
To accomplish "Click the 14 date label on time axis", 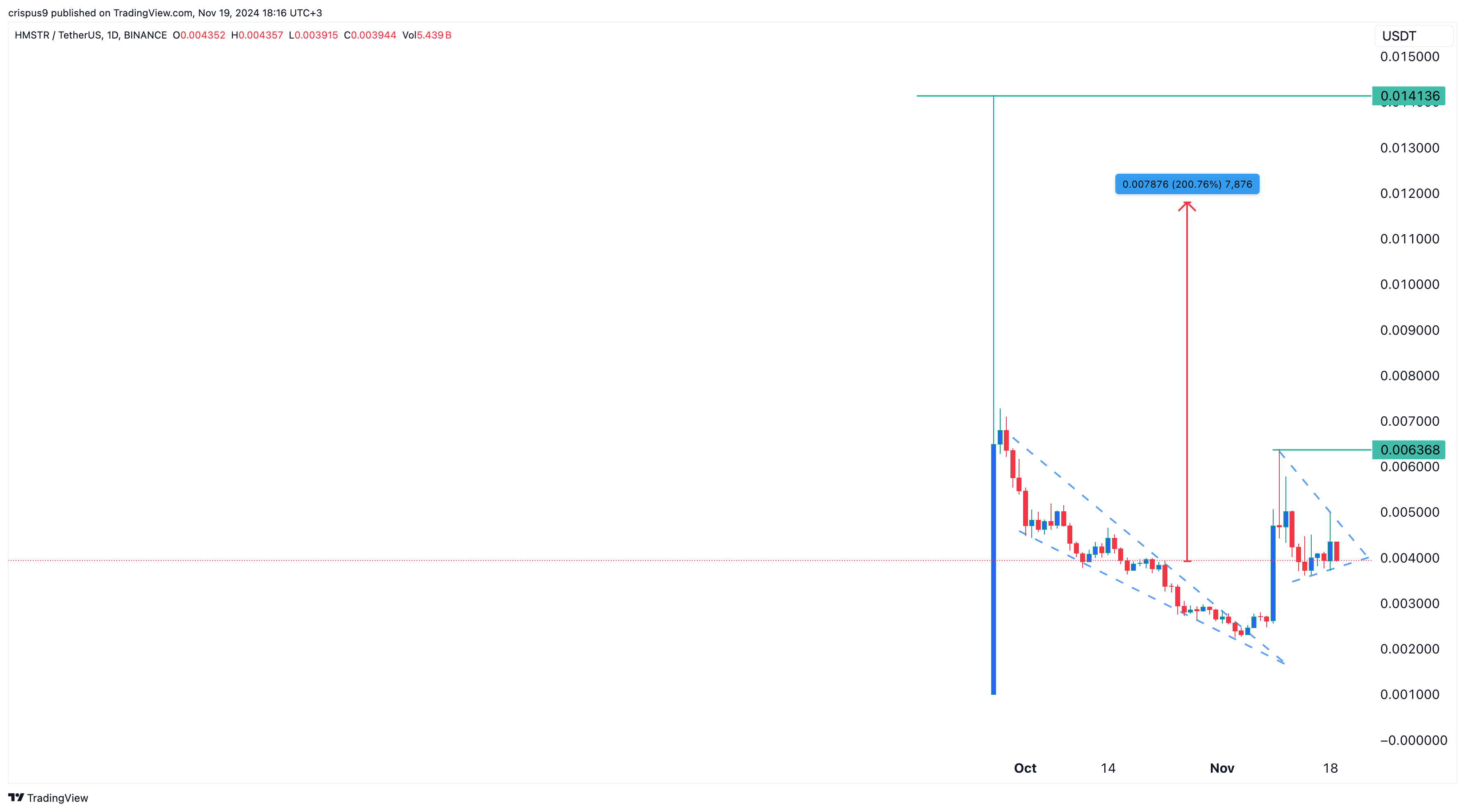I will tap(1107, 768).
